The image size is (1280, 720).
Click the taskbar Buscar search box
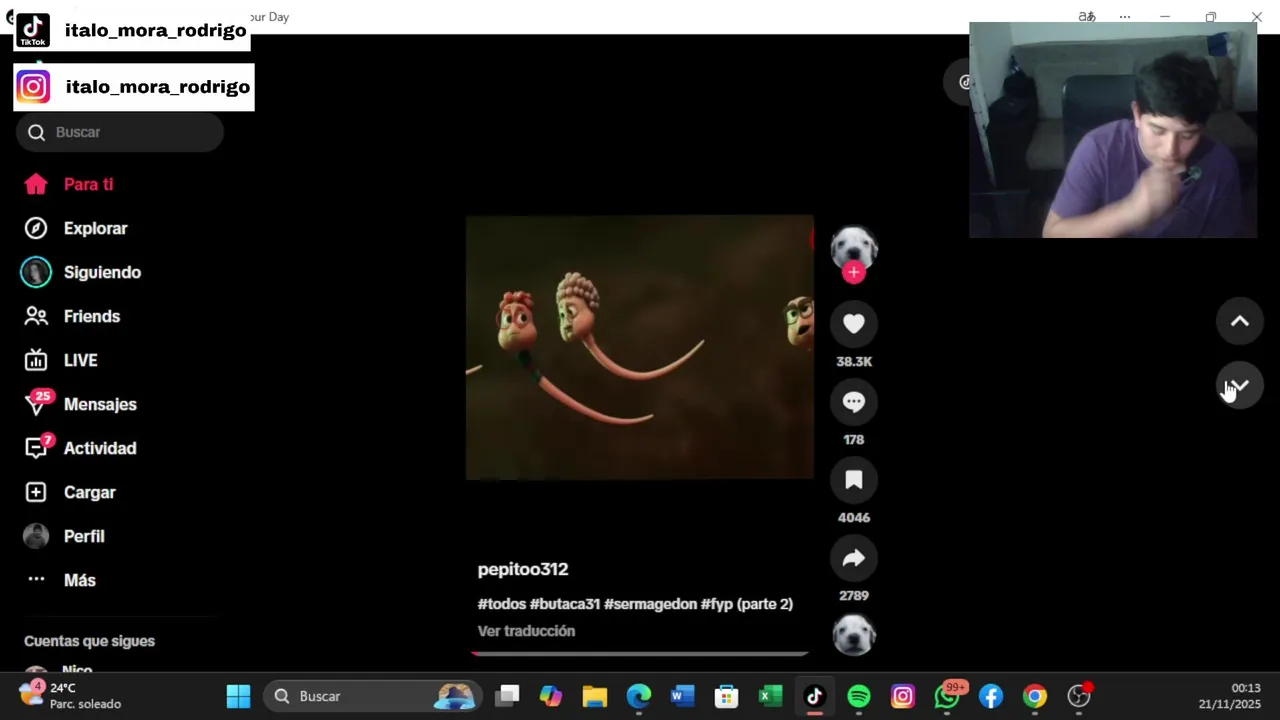pos(373,696)
